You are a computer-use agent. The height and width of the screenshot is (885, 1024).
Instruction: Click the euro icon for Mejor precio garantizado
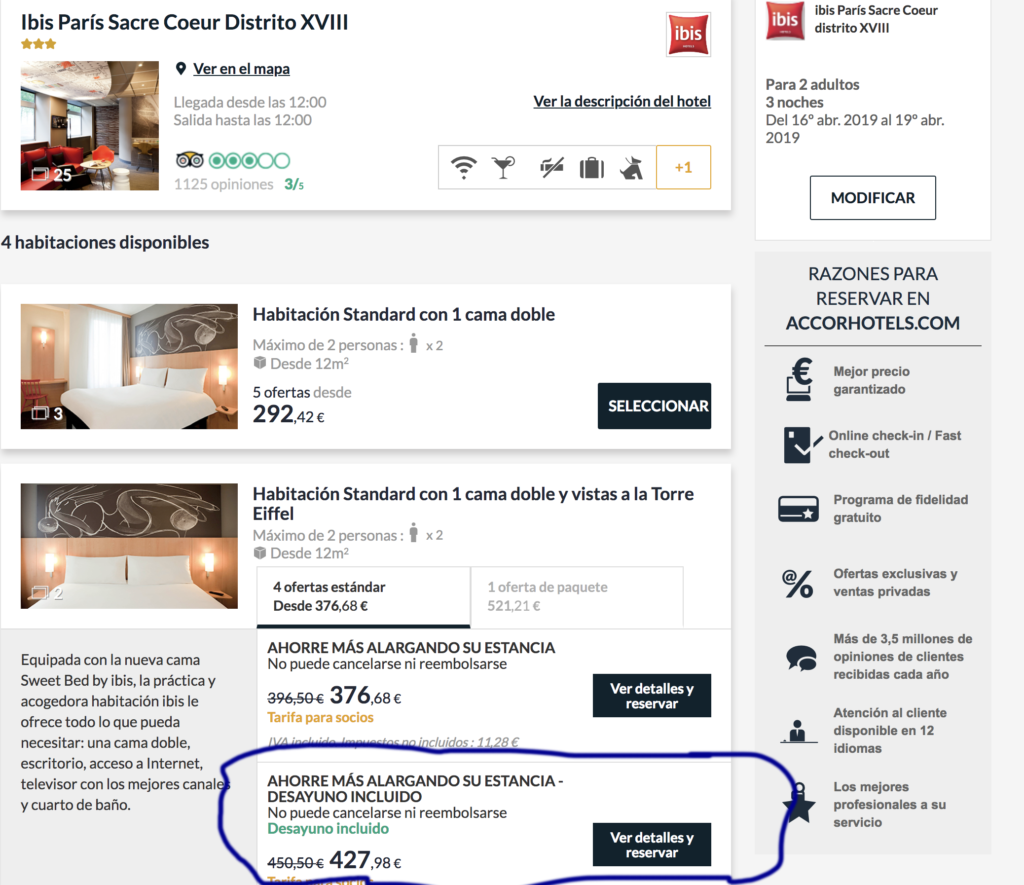click(x=800, y=379)
